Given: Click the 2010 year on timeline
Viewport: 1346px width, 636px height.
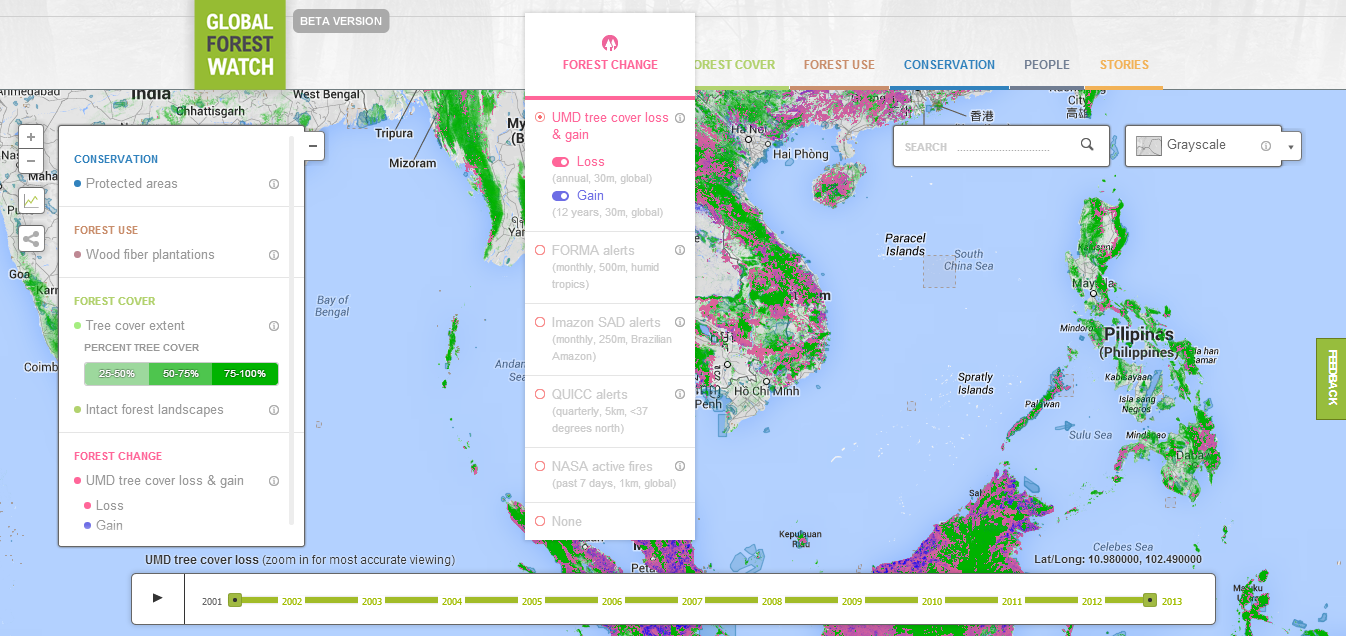Looking at the screenshot, I should coord(932,602).
